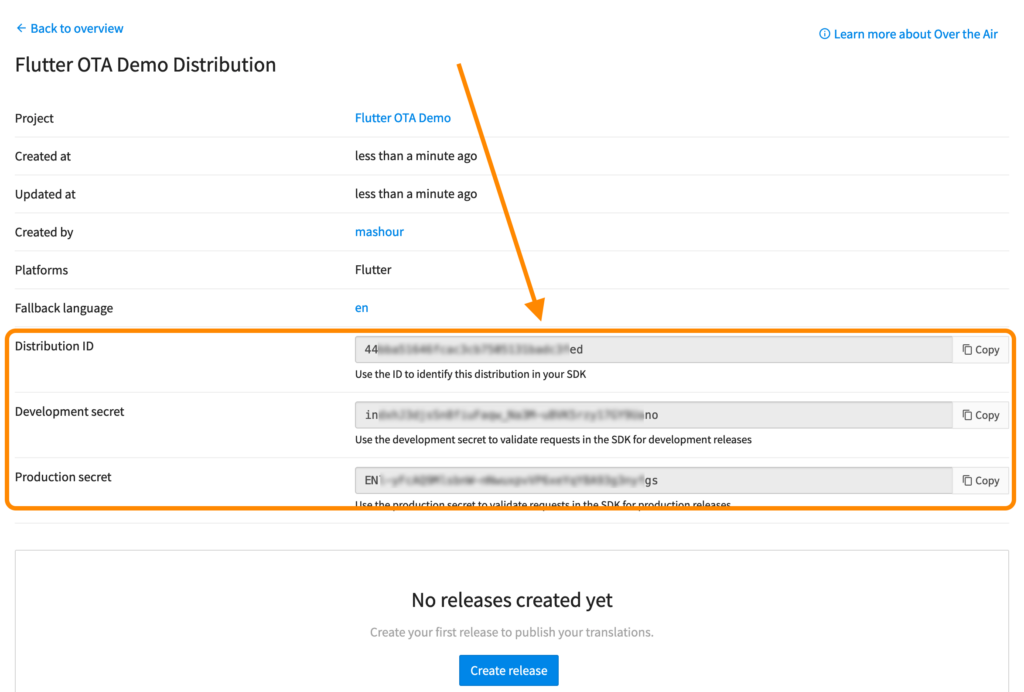The image size is (1024, 692).
Task: Click the development secret help text
Action: point(553,439)
